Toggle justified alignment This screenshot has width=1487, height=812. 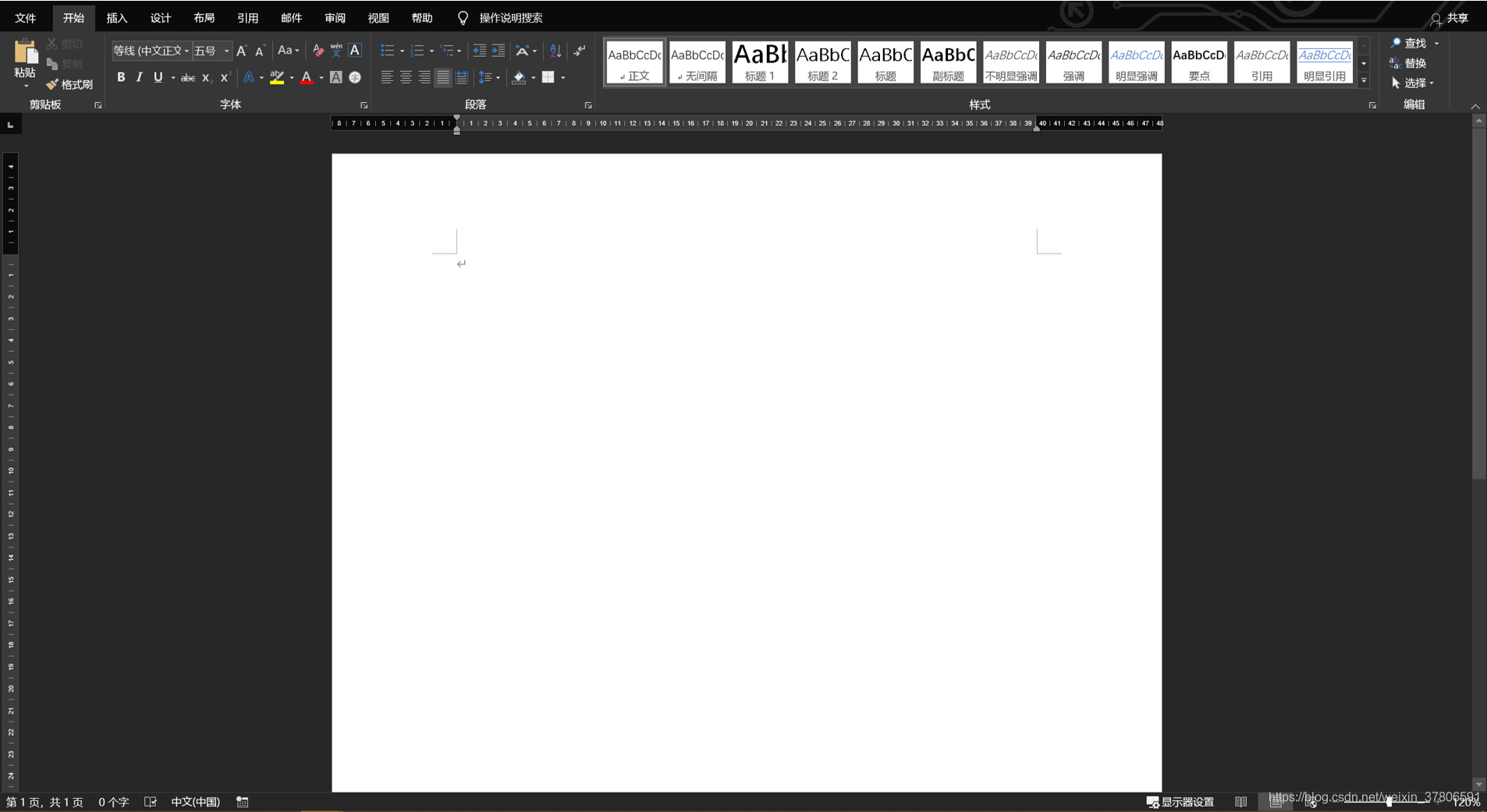pos(443,77)
